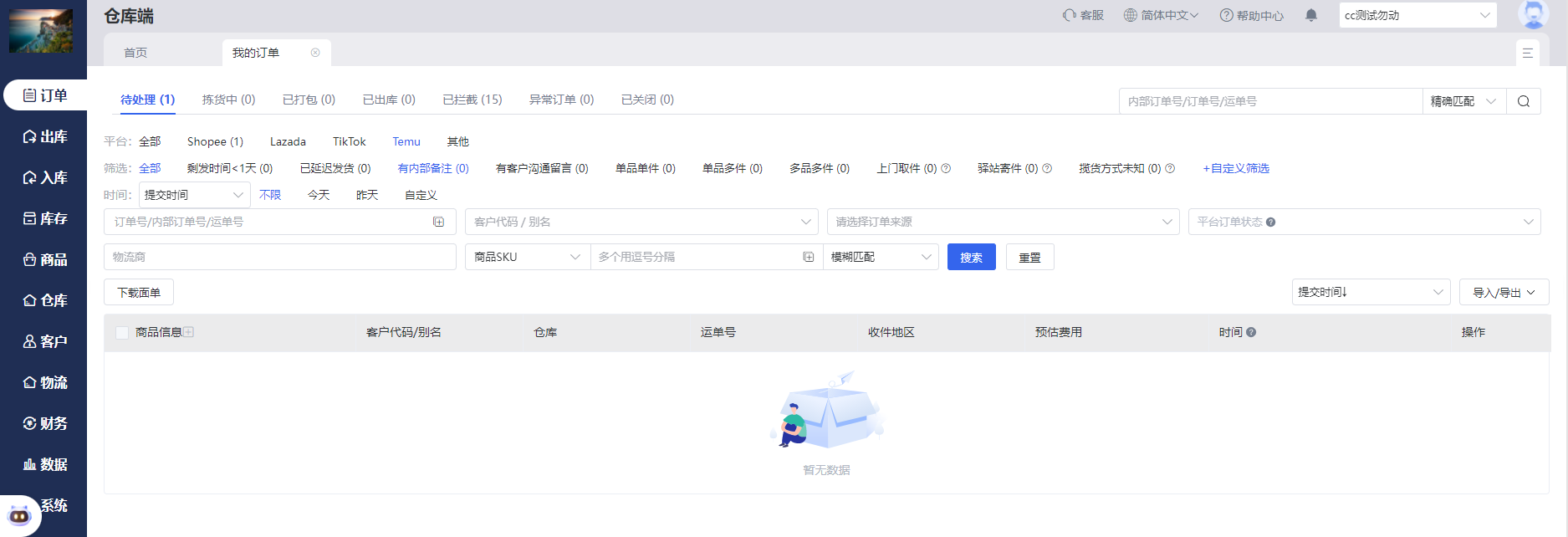Open the 商品SKU dropdown
The image size is (1568, 537).
(527, 257)
